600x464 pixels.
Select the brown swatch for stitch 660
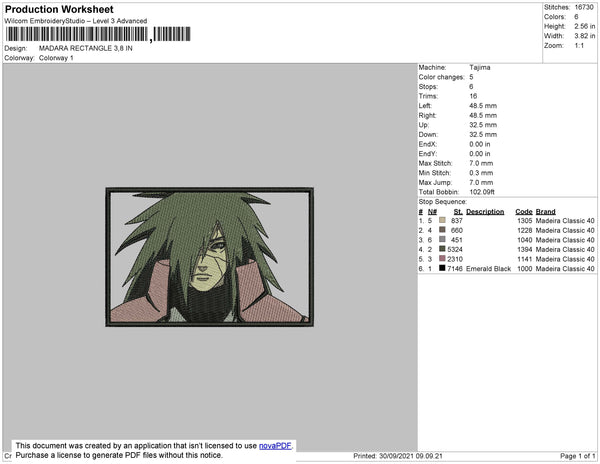tap(442, 230)
